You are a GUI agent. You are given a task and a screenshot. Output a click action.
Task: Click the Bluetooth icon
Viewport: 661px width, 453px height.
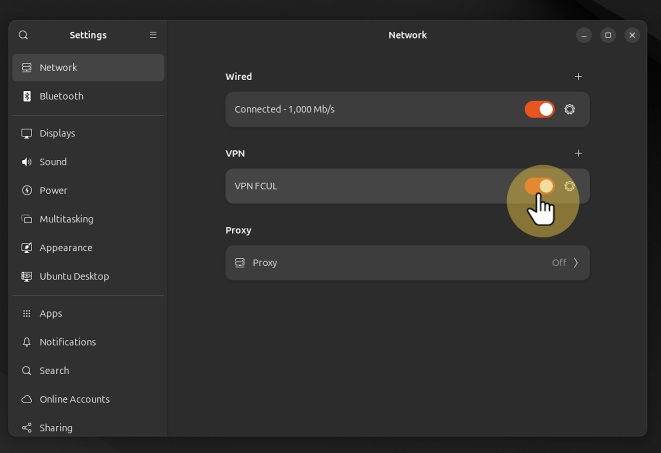27,96
